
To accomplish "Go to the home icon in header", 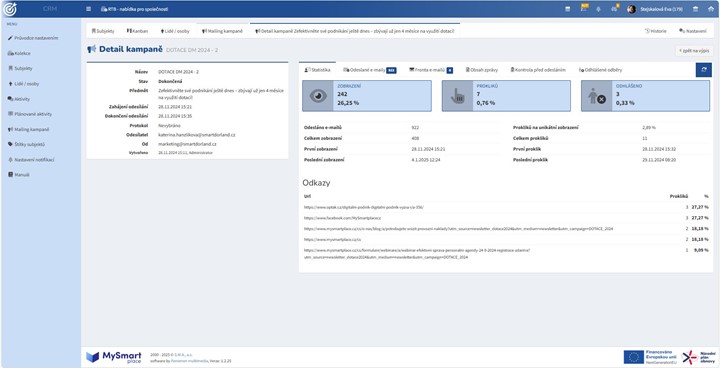I will [x=710, y=9].
